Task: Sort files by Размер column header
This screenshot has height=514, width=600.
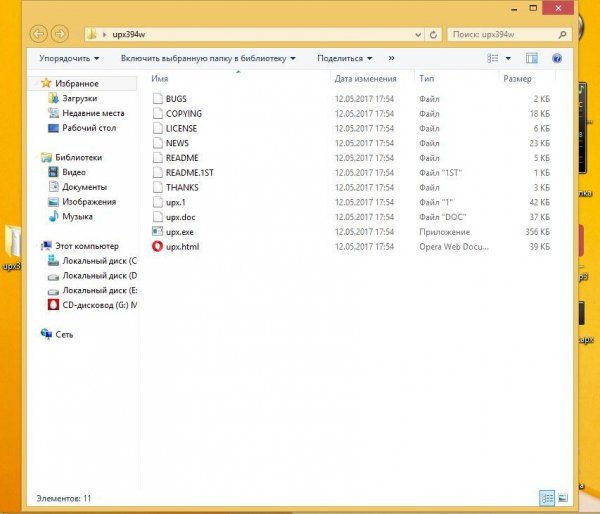Action: coord(517,78)
